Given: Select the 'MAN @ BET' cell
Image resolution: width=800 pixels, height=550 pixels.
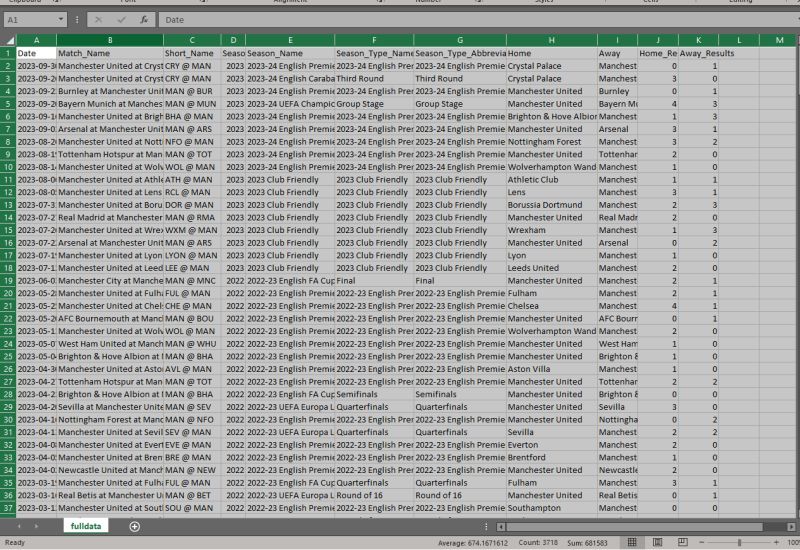Looking at the screenshot, I should (x=192, y=495).
